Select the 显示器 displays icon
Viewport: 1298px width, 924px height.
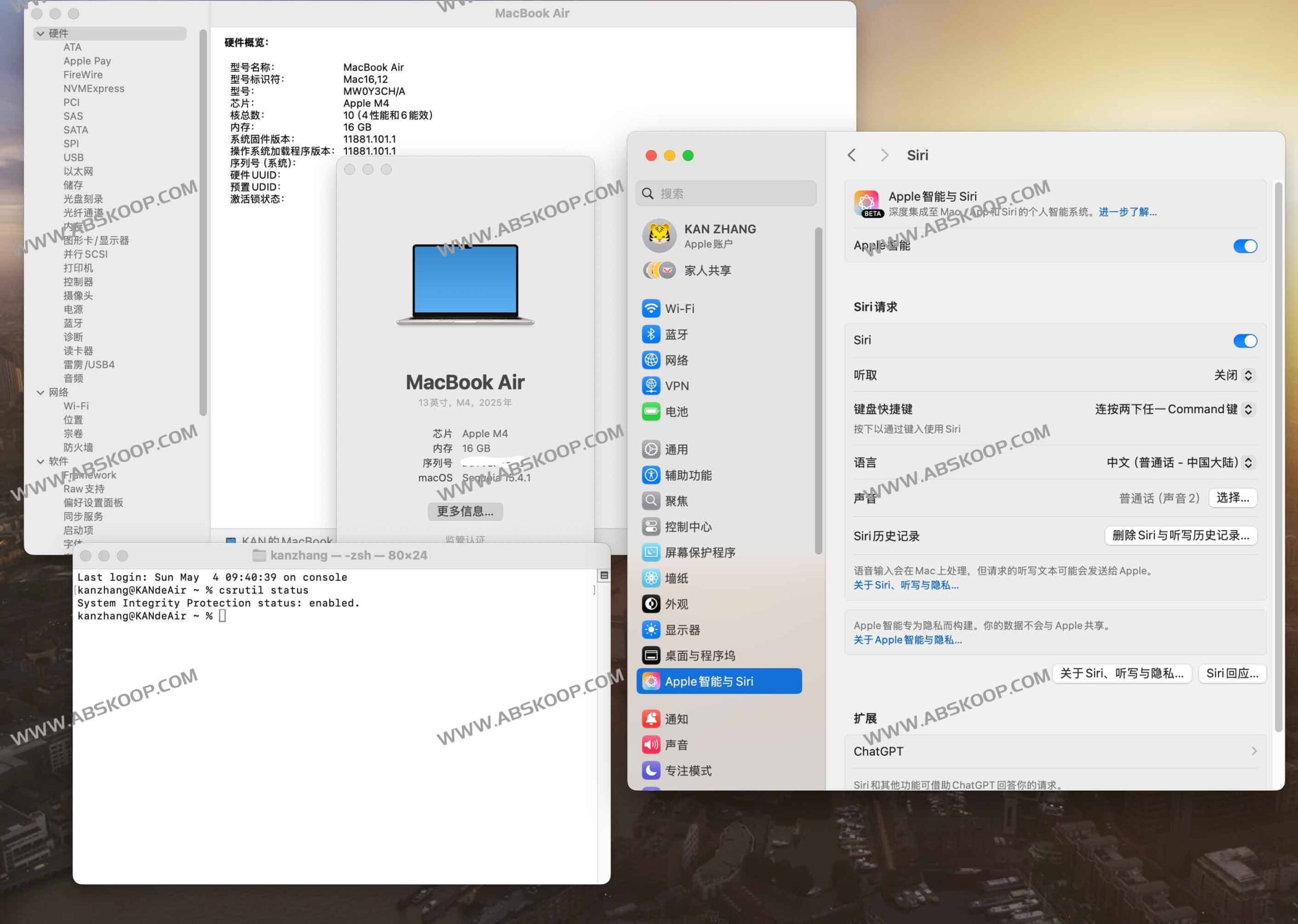point(650,629)
